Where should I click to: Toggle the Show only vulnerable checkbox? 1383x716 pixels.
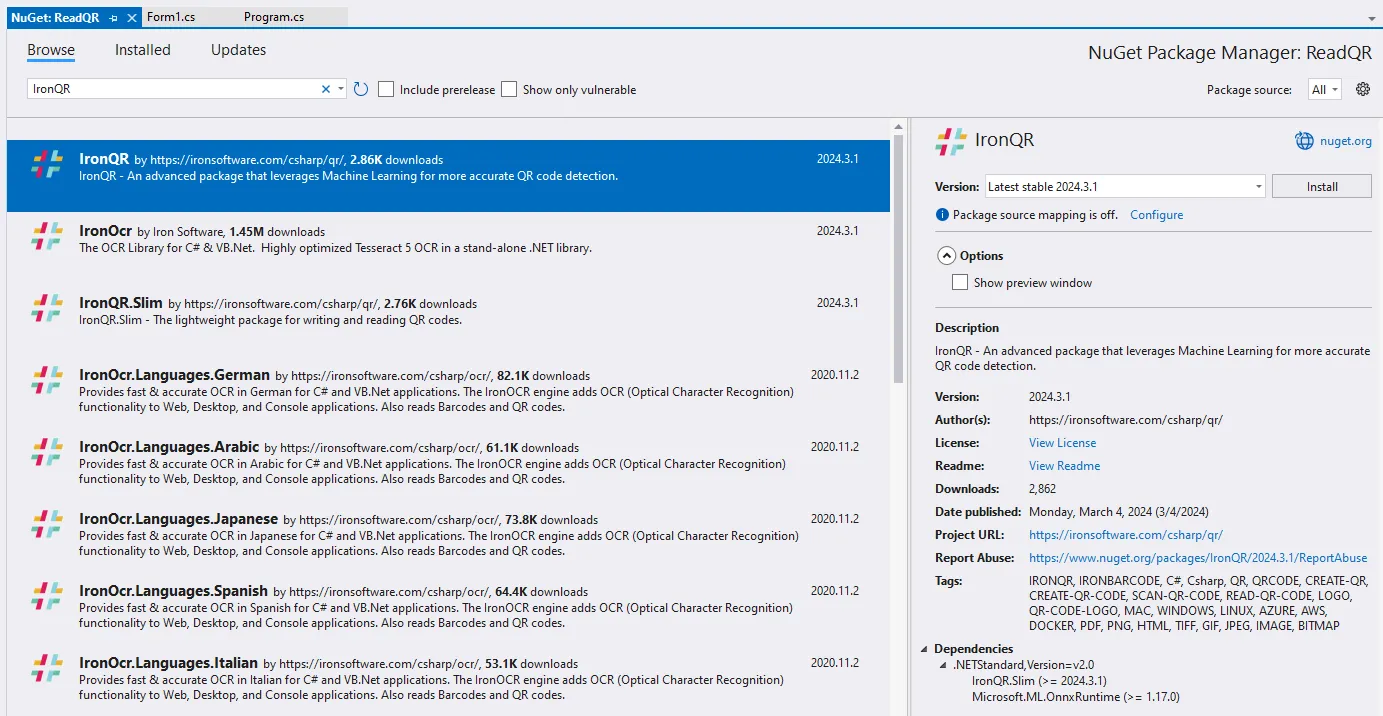coord(509,89)
